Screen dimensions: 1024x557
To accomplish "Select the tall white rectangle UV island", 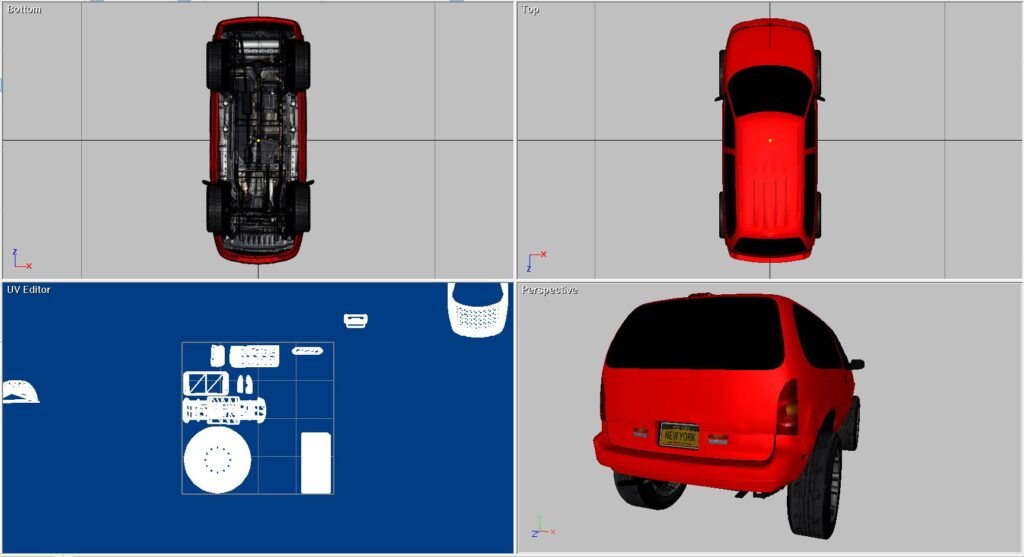I will coord(316,462).
